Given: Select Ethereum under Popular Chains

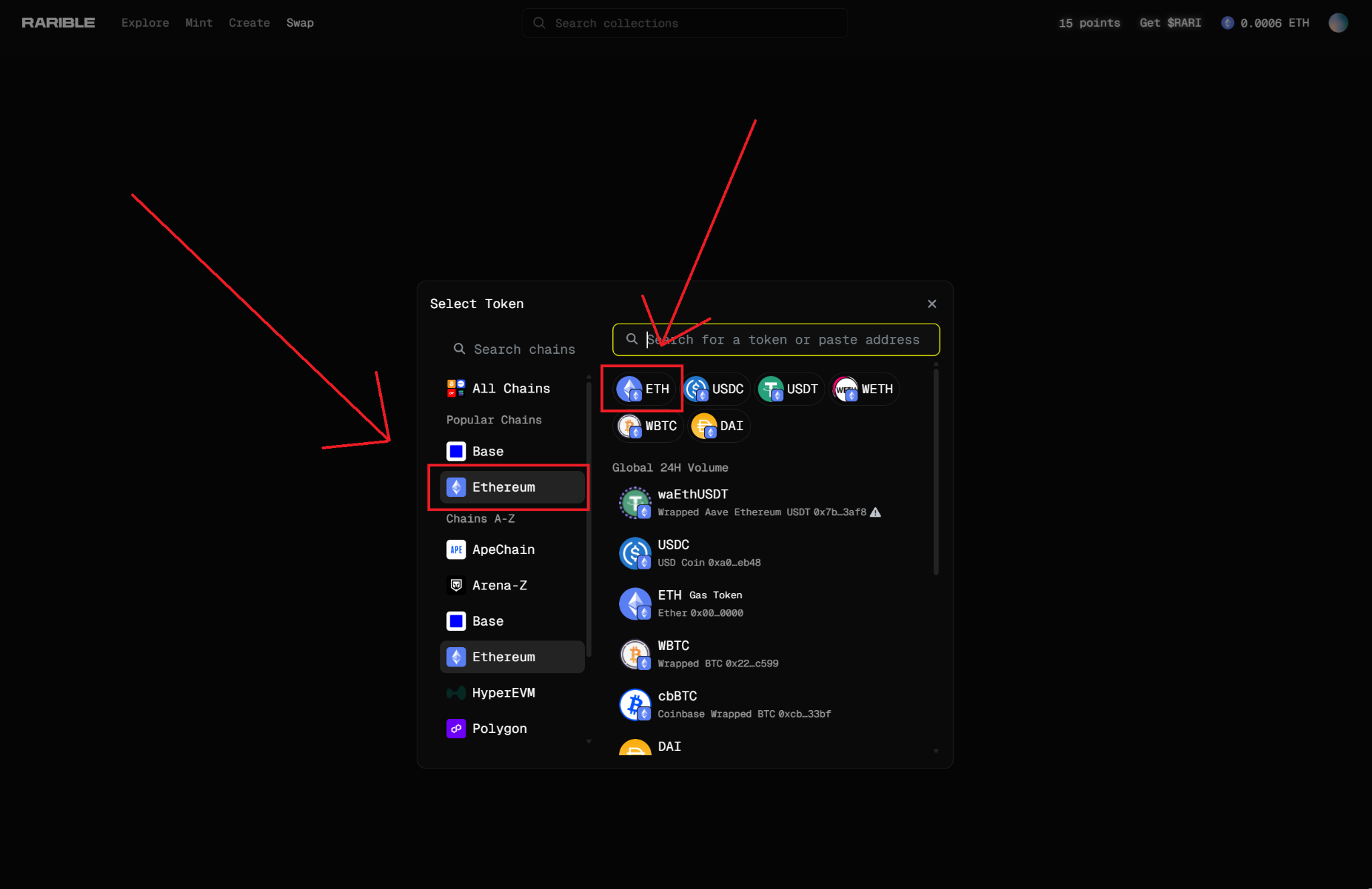Looking at the screenshot, I should [512, 487].
